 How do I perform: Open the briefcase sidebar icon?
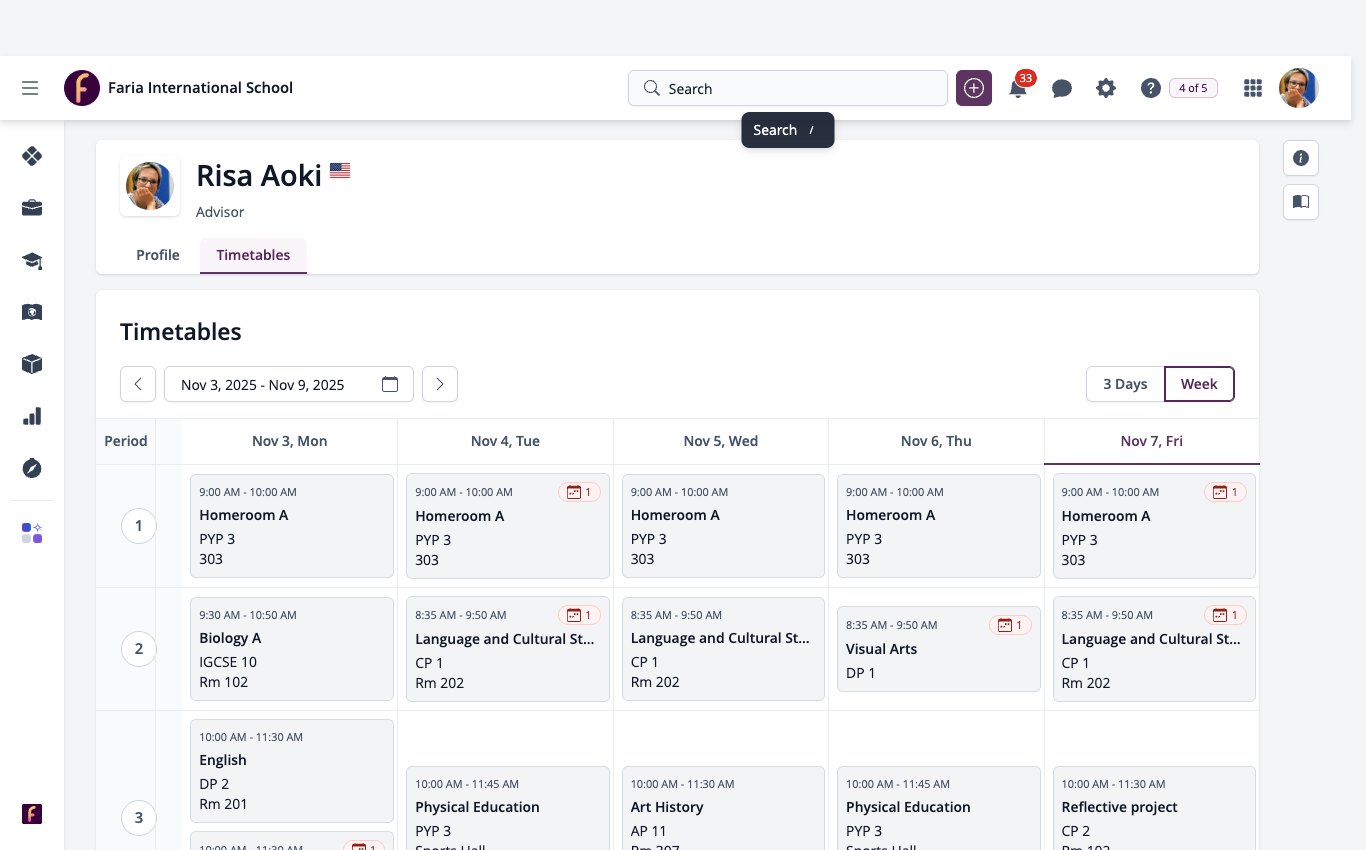pyautogui.click(x=32, y=208)
